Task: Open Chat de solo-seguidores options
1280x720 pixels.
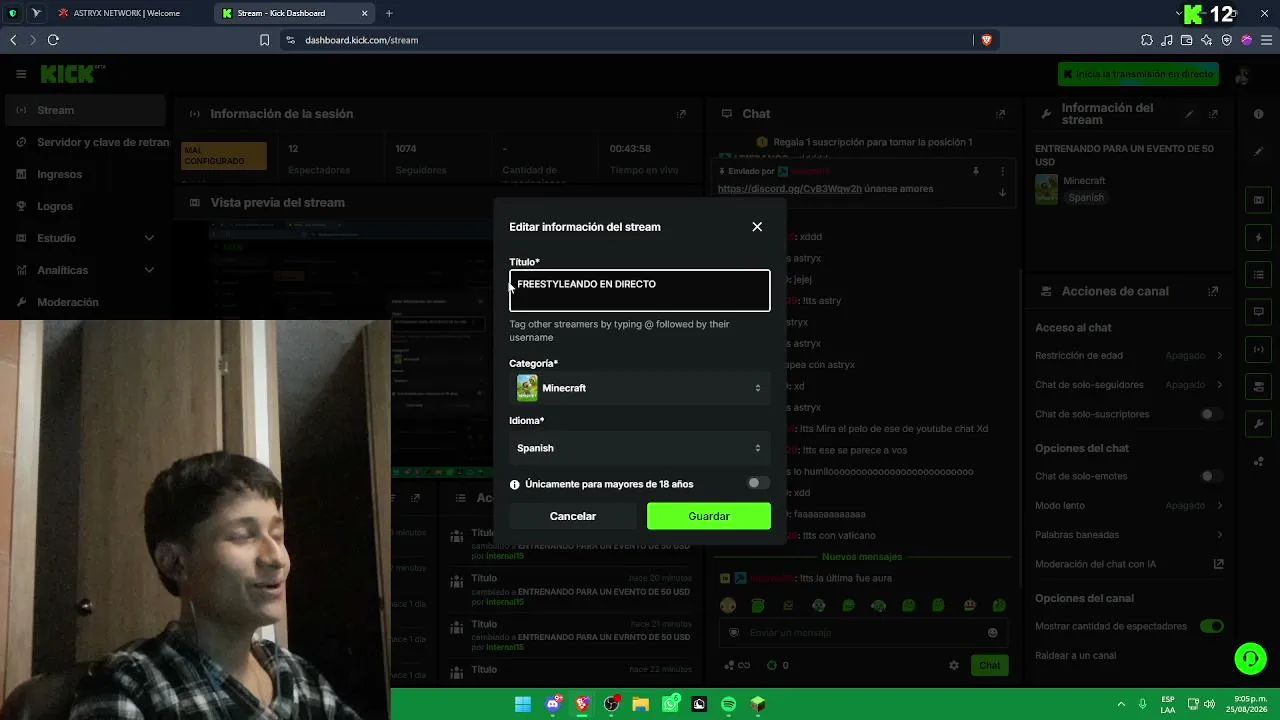Action: pos(1129,385)
